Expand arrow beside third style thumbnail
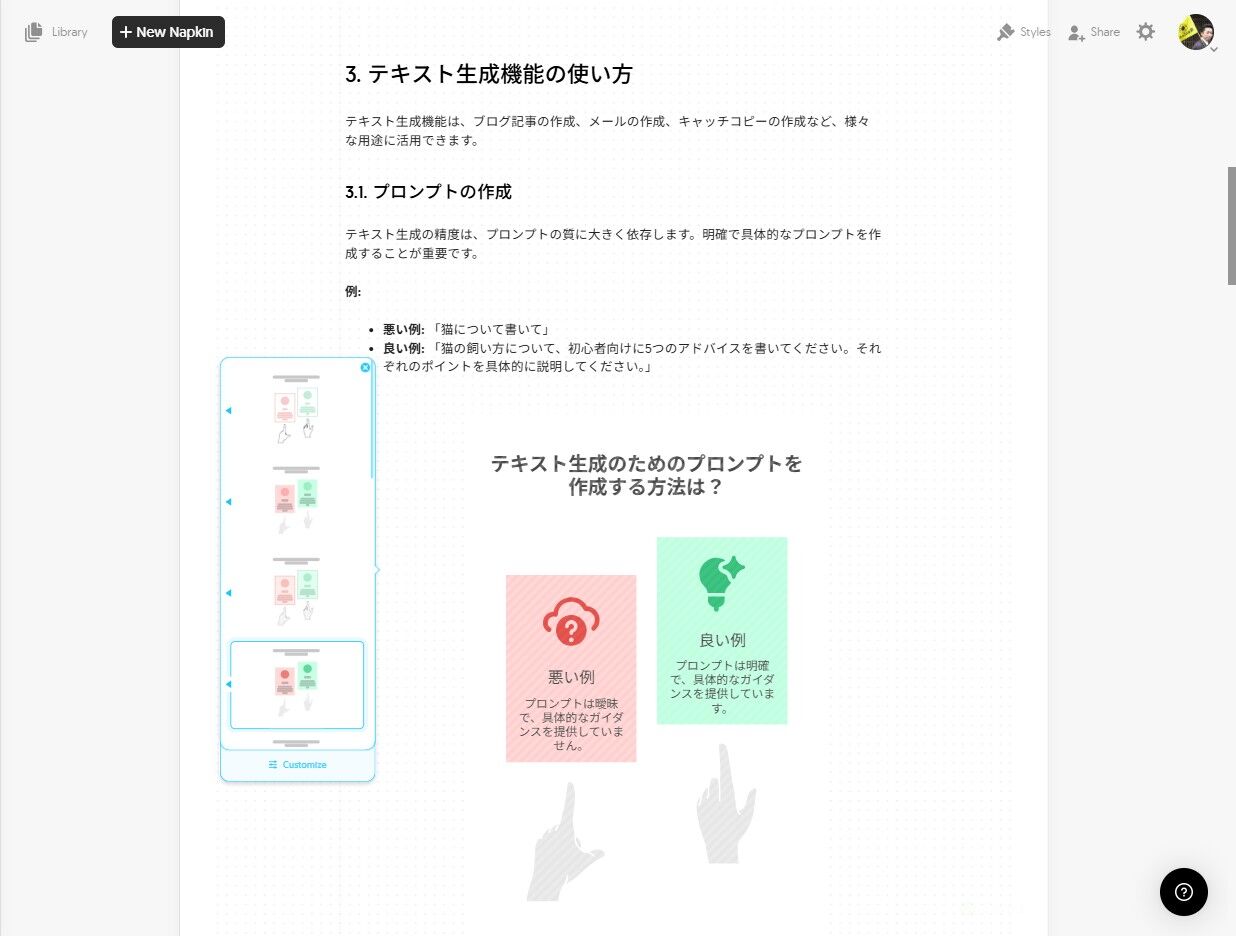The image size is (1236, 936). pos(228,593)
